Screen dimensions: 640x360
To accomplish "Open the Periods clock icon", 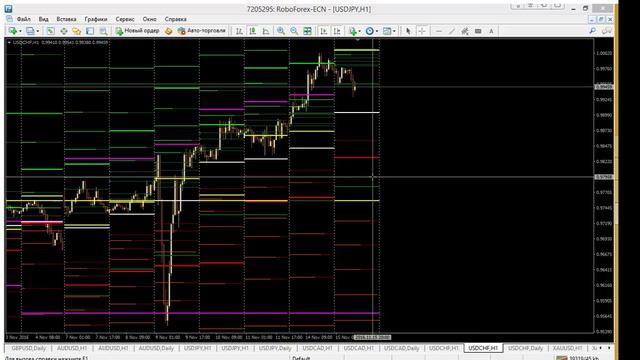I will 369,31.
